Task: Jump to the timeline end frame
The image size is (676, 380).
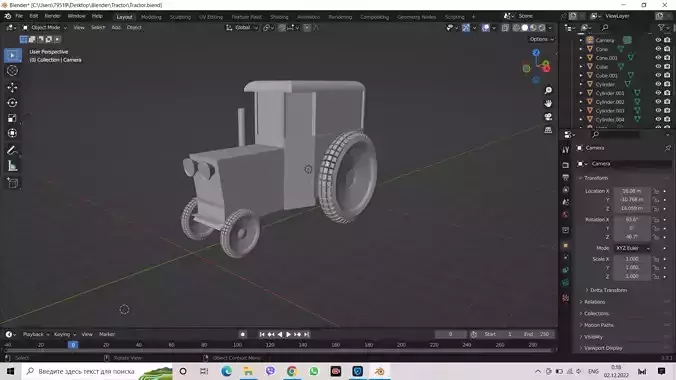Action: 307,334
